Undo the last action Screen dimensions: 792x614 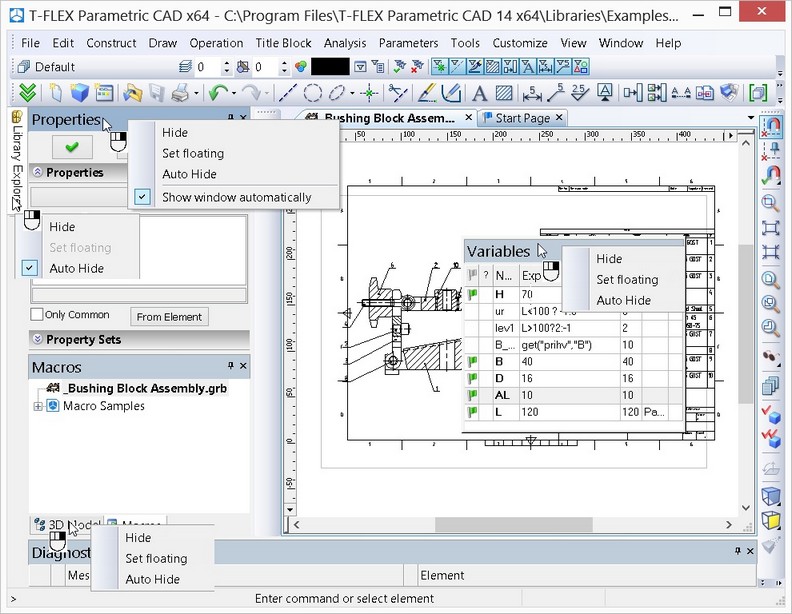(218, 92)
